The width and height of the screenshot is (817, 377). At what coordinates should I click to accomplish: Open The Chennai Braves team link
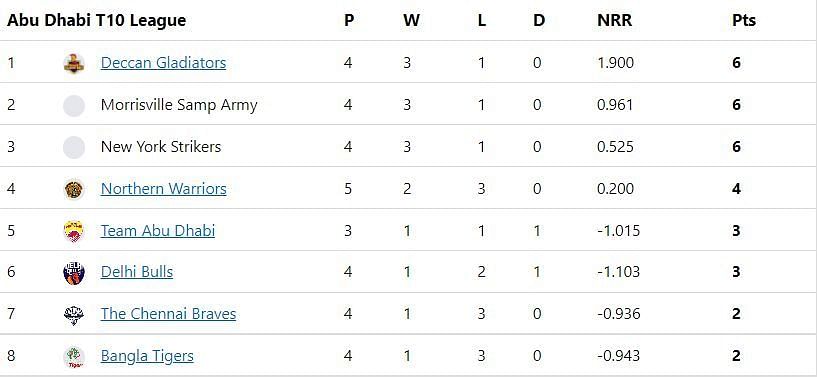(168, 314)
